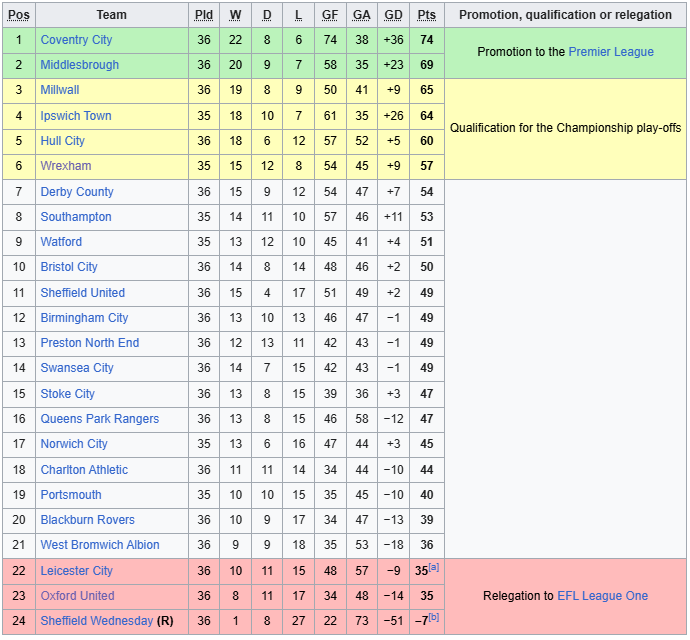690x640 pixels.
Task: Click footnote [a] beside Leicester City's points
Action: click(x=434, y=566)
